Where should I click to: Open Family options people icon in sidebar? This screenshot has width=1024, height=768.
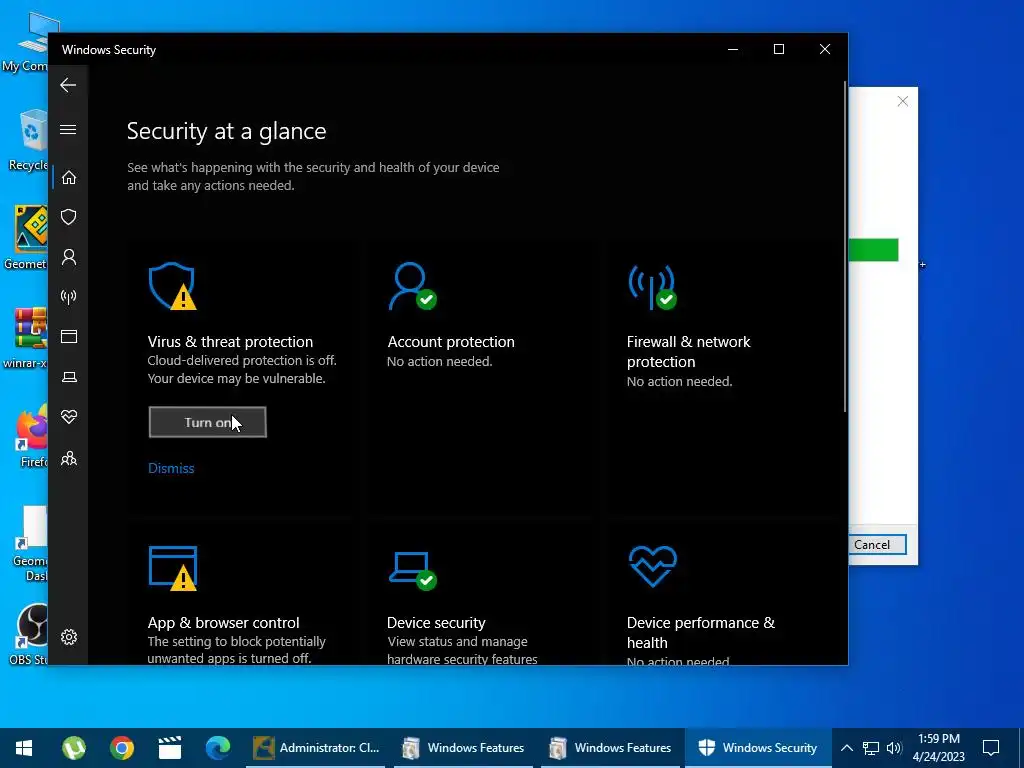[x=69, y=458]
